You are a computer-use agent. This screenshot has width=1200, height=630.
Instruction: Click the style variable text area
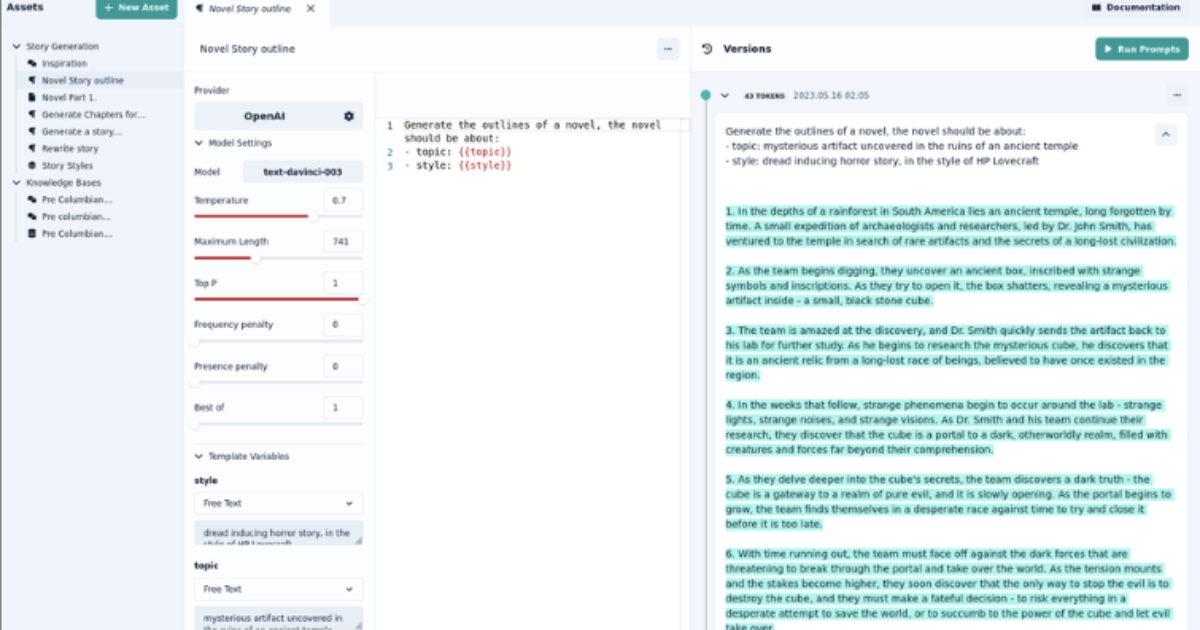pyautogui.click(x=278, y=533)
